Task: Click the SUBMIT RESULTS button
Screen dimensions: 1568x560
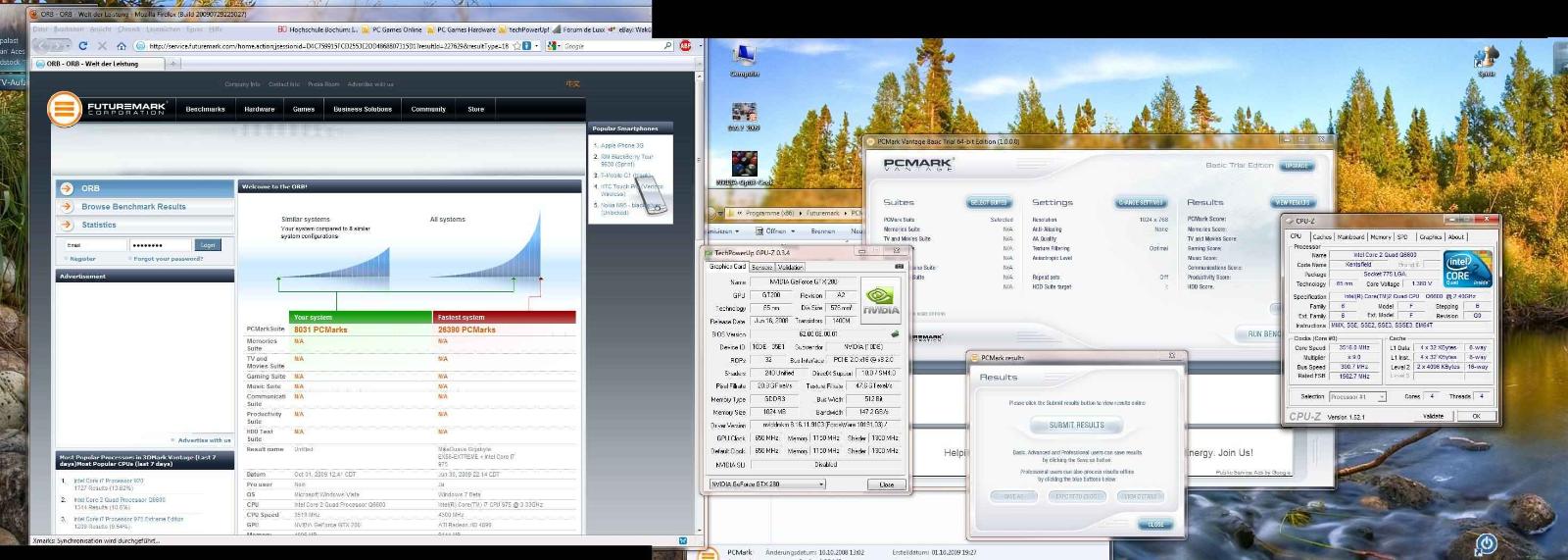Action: pos(1076,425)
